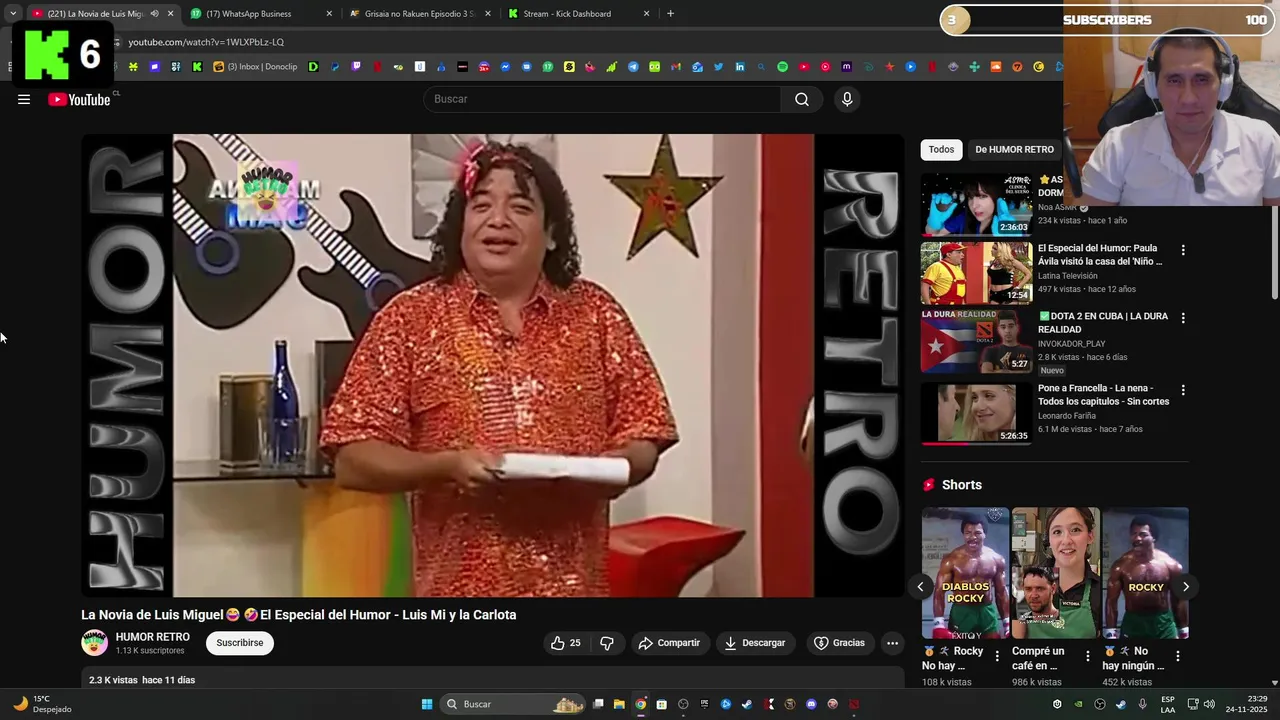Open the HUMOR RETRO channel name link
The image size is (1280, 720).
153,637
